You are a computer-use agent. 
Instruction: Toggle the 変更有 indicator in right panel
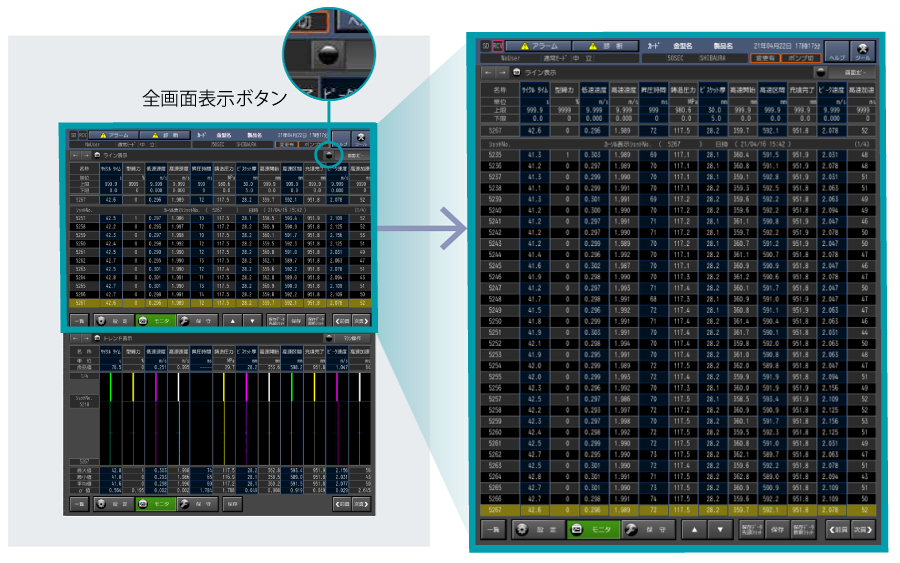click(766, 59)
